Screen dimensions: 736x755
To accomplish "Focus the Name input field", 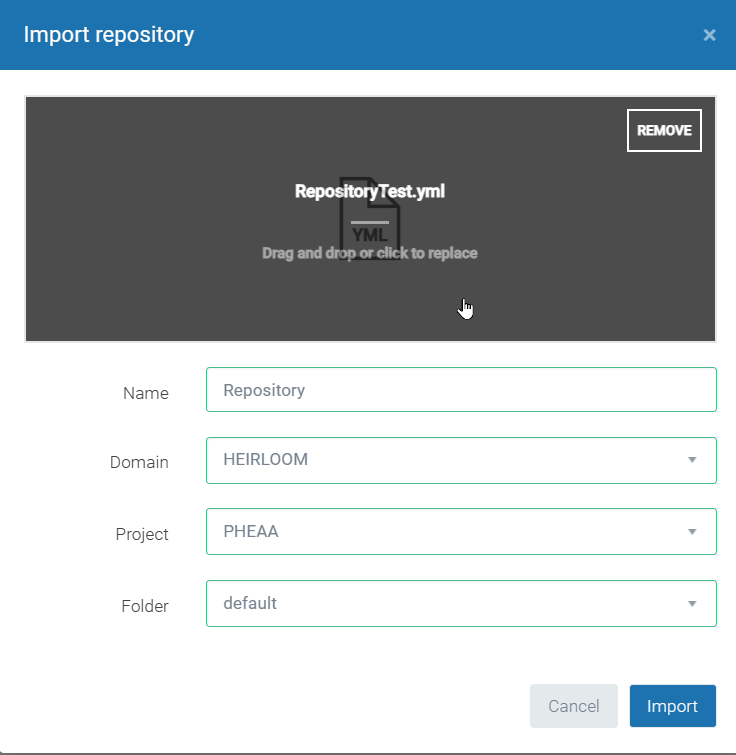I will [x=461, y=390].
